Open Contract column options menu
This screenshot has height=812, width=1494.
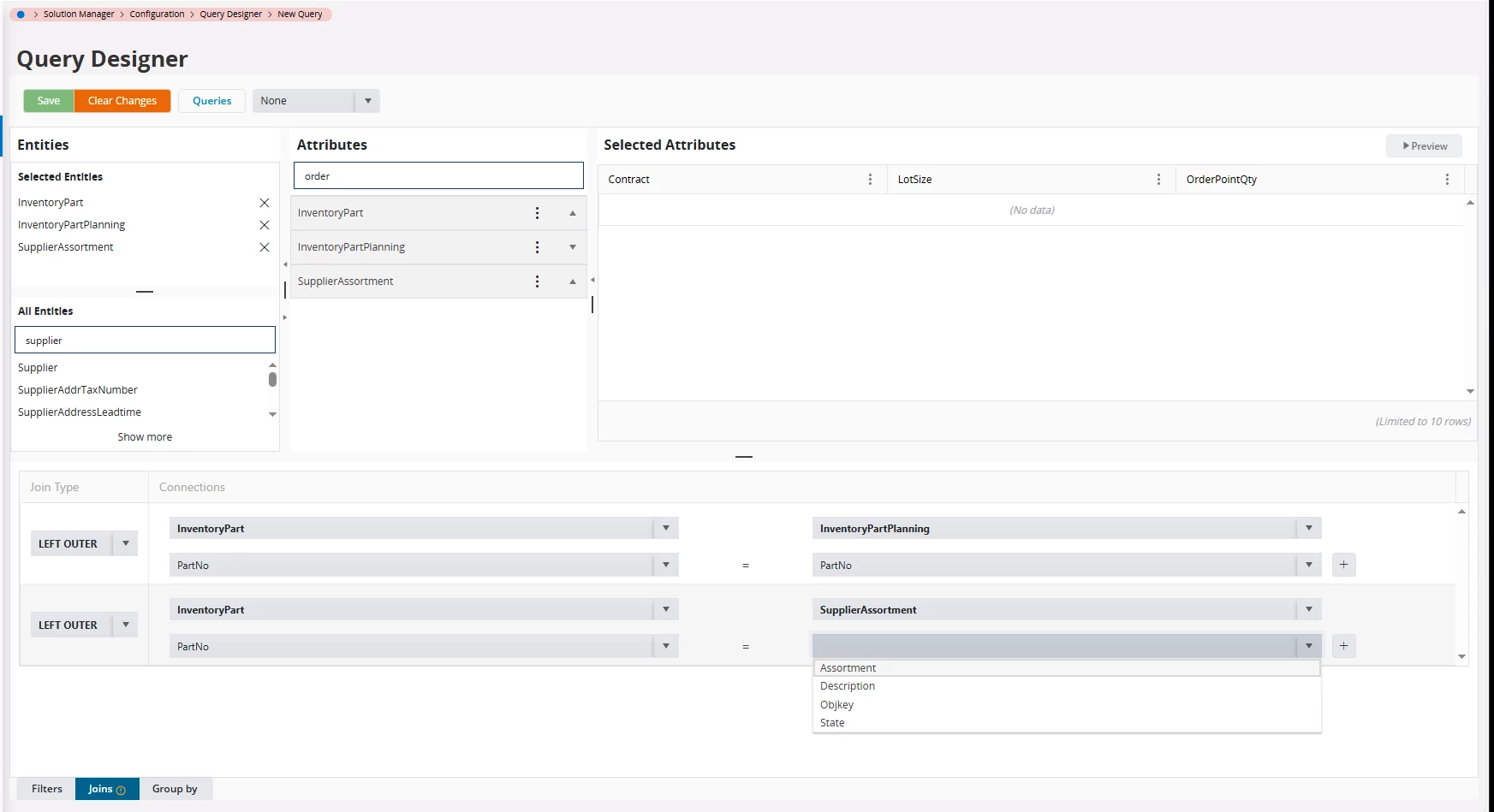870,180
